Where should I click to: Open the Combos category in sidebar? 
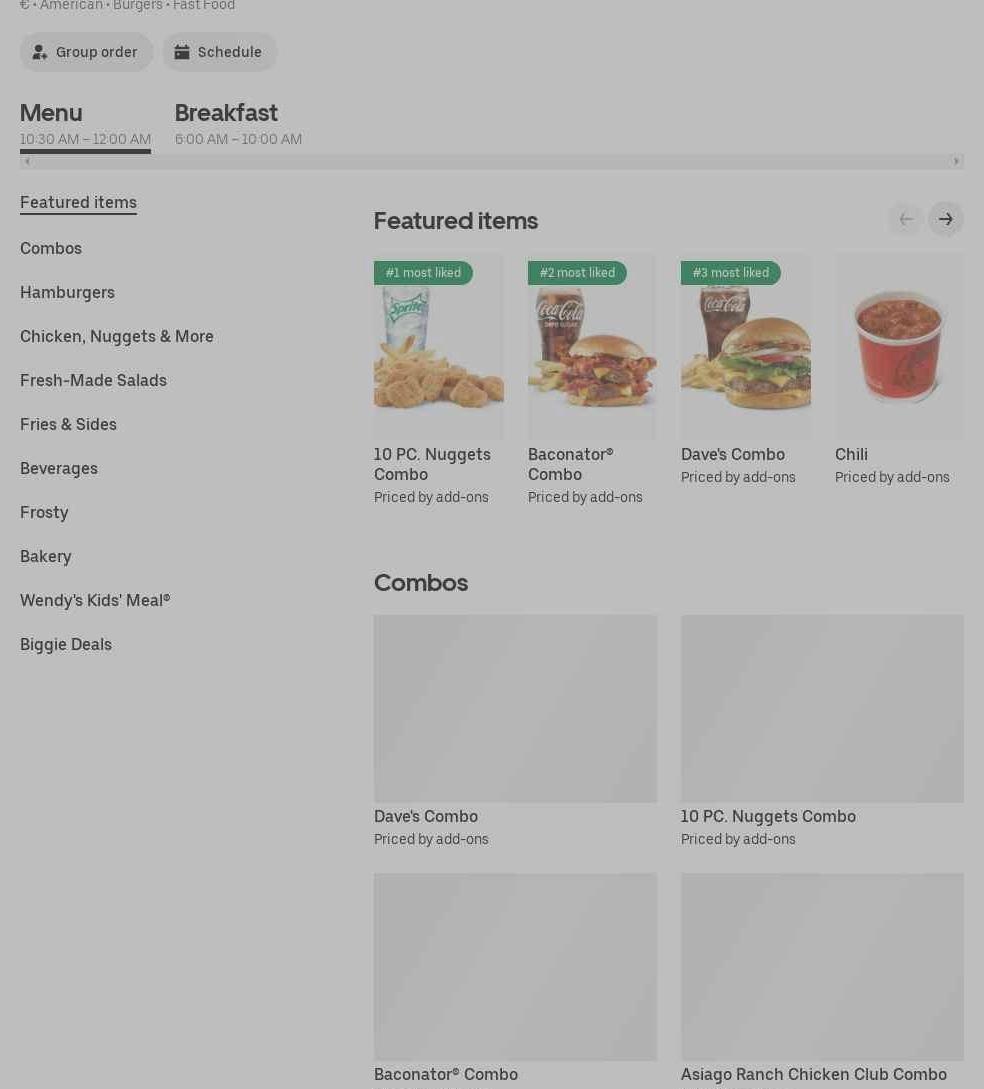[x=51, y=248]
